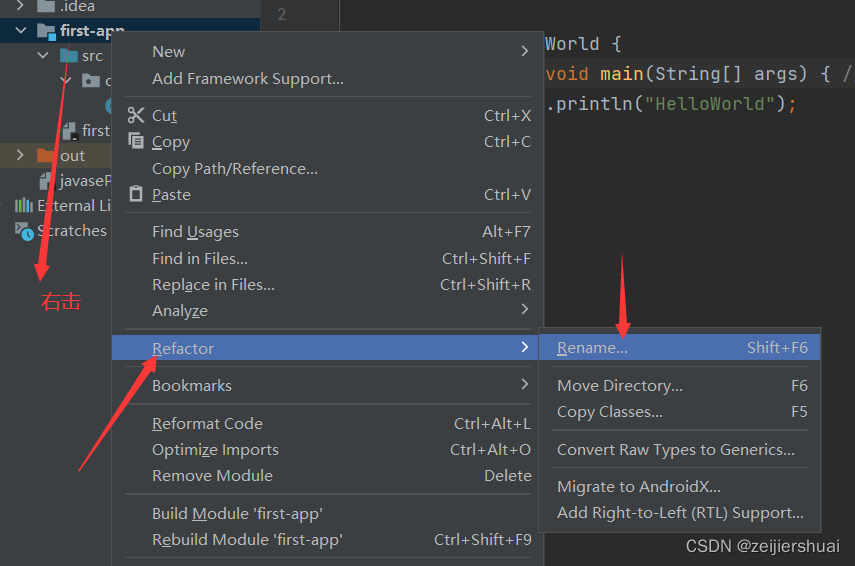Expand the .idea folder node
Viewport: 855px width, 566px height.
tap(20, 5)
